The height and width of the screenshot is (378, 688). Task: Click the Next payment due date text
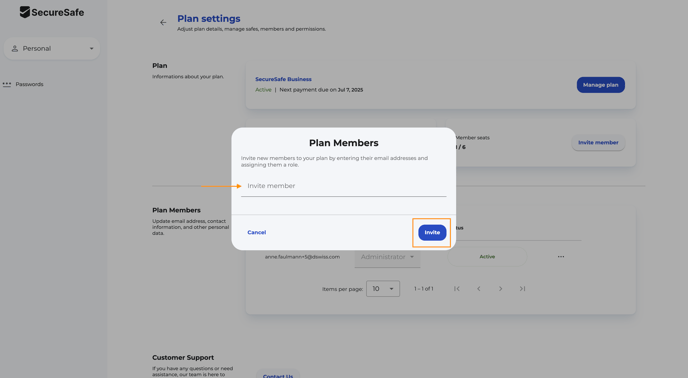pos(321,90)
